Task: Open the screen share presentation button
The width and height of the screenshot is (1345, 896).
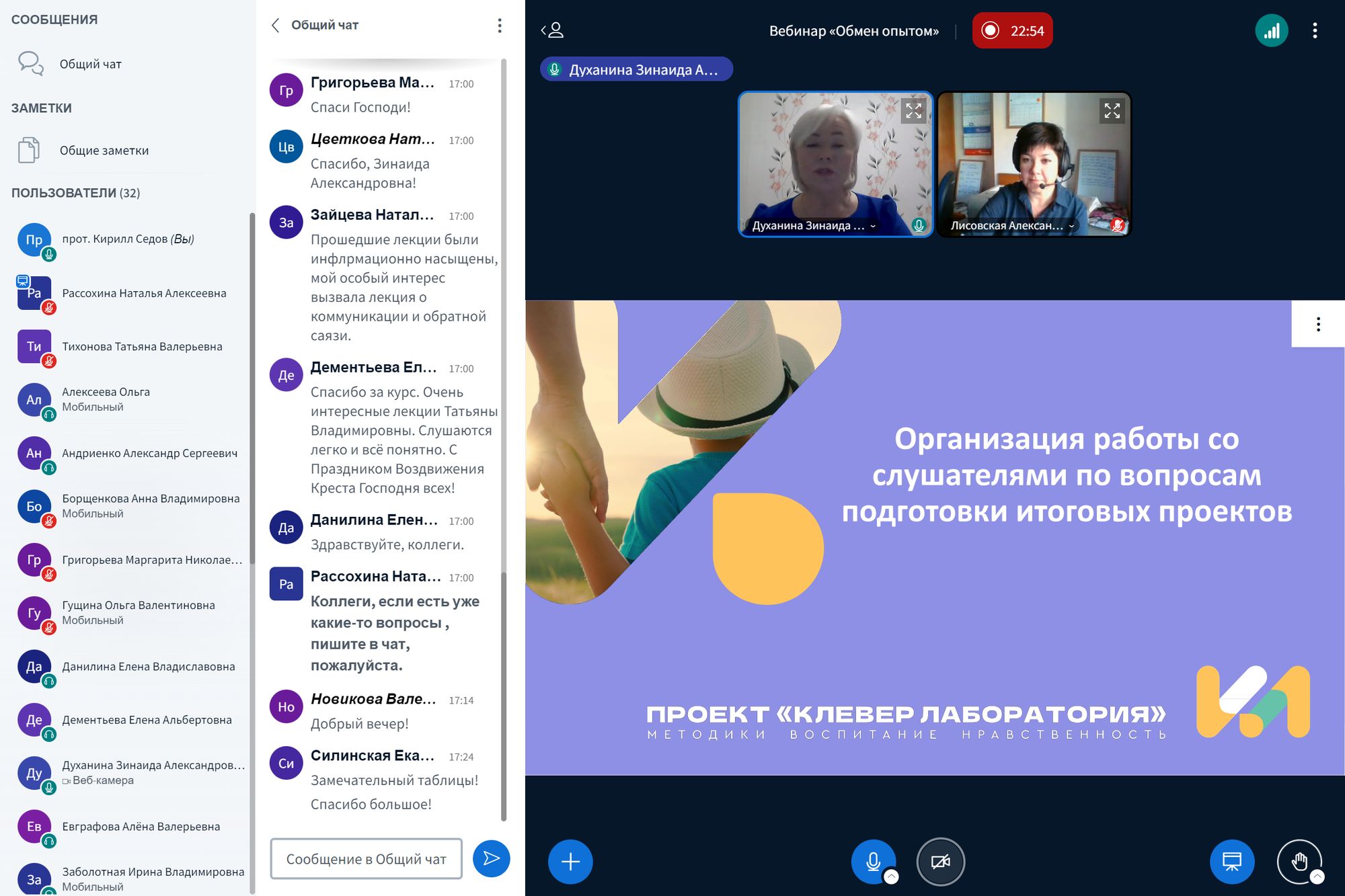Action: 1231,861
